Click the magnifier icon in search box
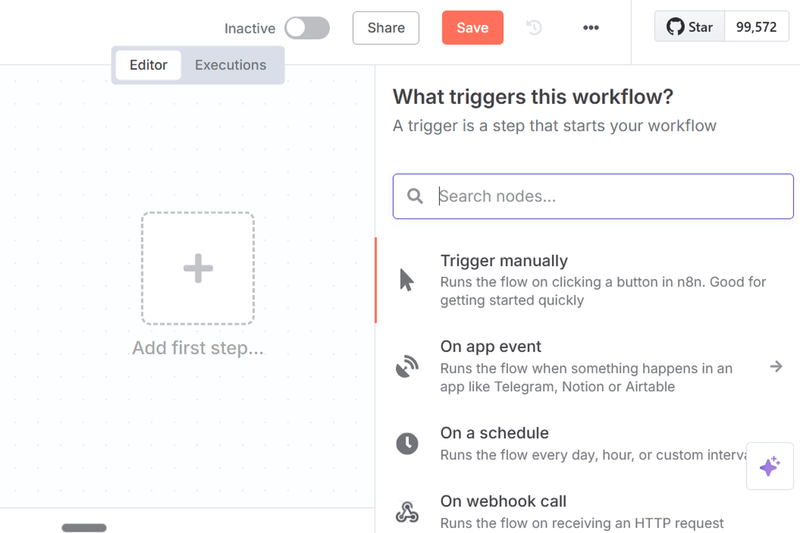 tap(416, 196)
